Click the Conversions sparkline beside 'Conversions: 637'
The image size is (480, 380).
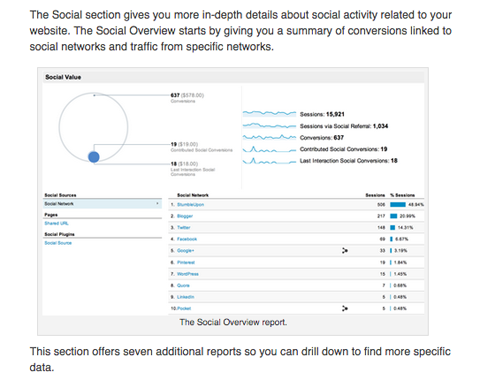(x=269, y=137)
